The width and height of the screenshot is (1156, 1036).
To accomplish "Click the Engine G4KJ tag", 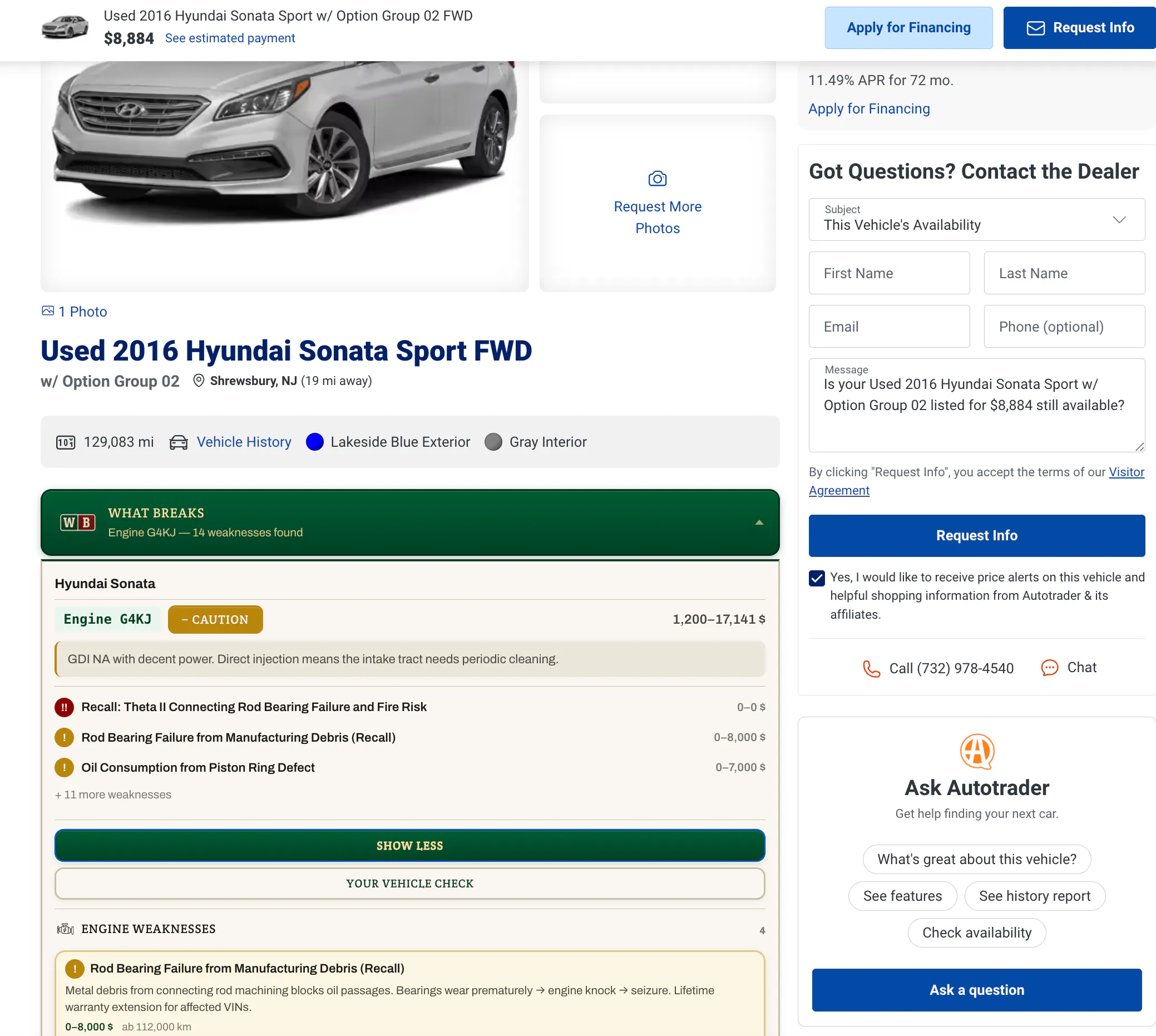I will click(107, 619).
